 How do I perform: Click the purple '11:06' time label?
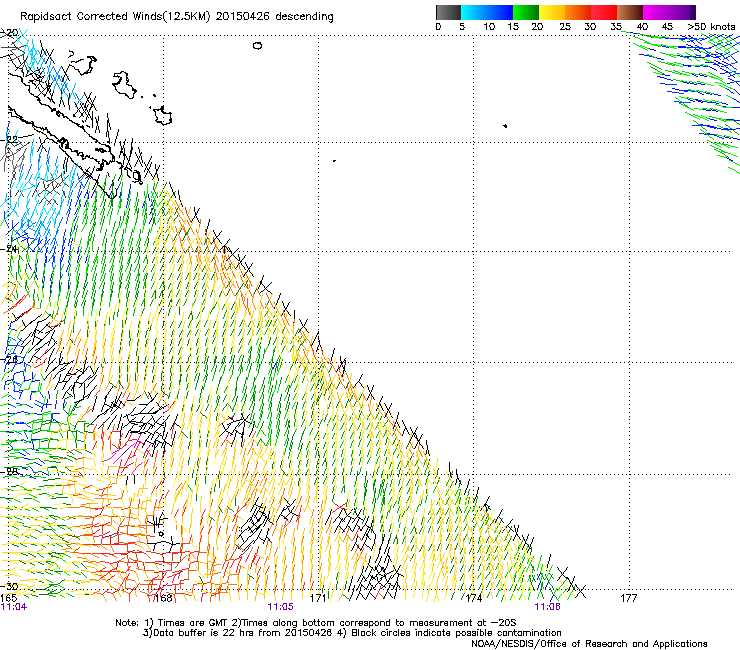coord(547,607)
